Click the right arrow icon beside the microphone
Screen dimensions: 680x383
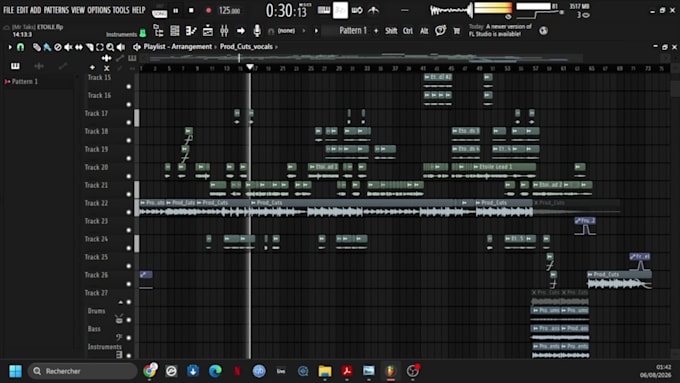click(x=241, y=31)
